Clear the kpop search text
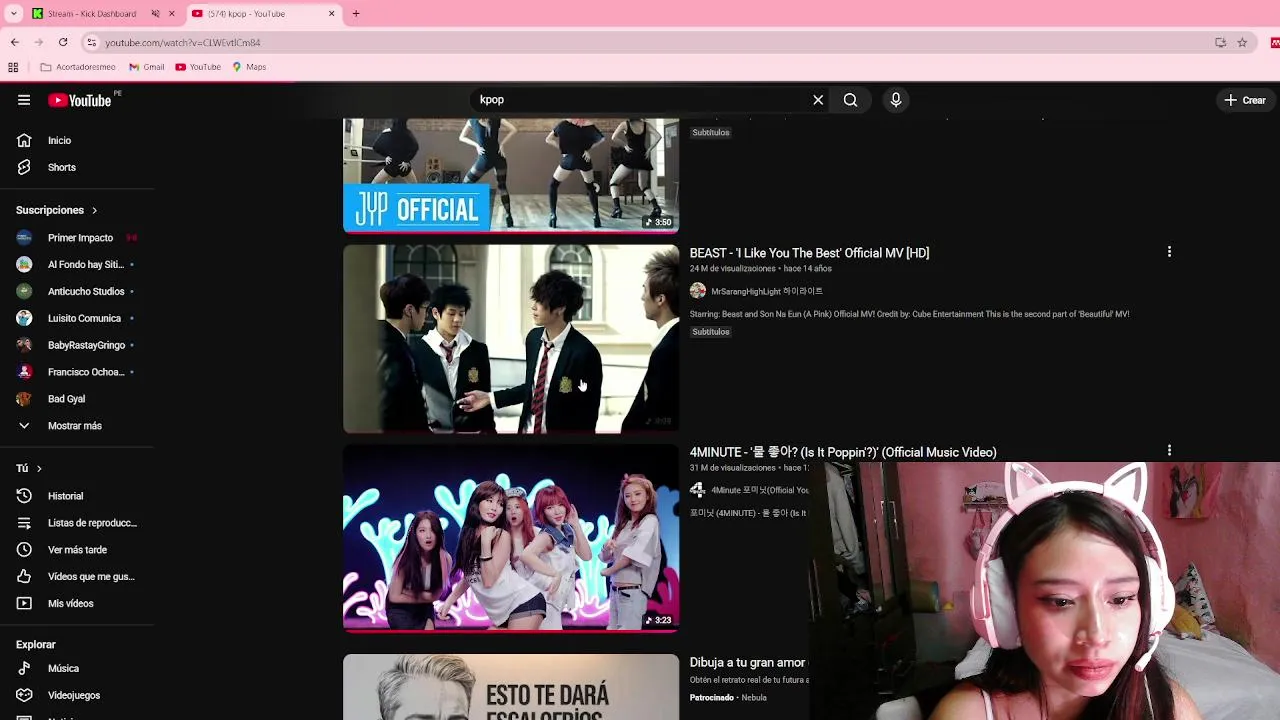1280x720 pixels. [x=818, y=100]
